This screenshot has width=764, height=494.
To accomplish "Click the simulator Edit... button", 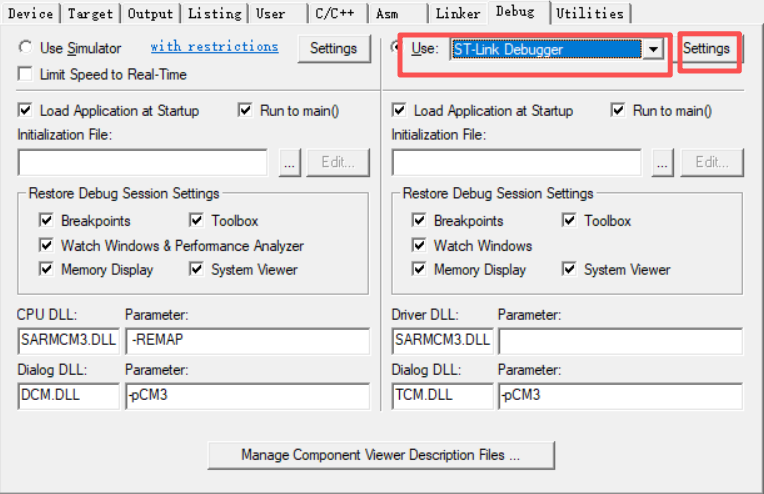I will [x=338, y=162].
